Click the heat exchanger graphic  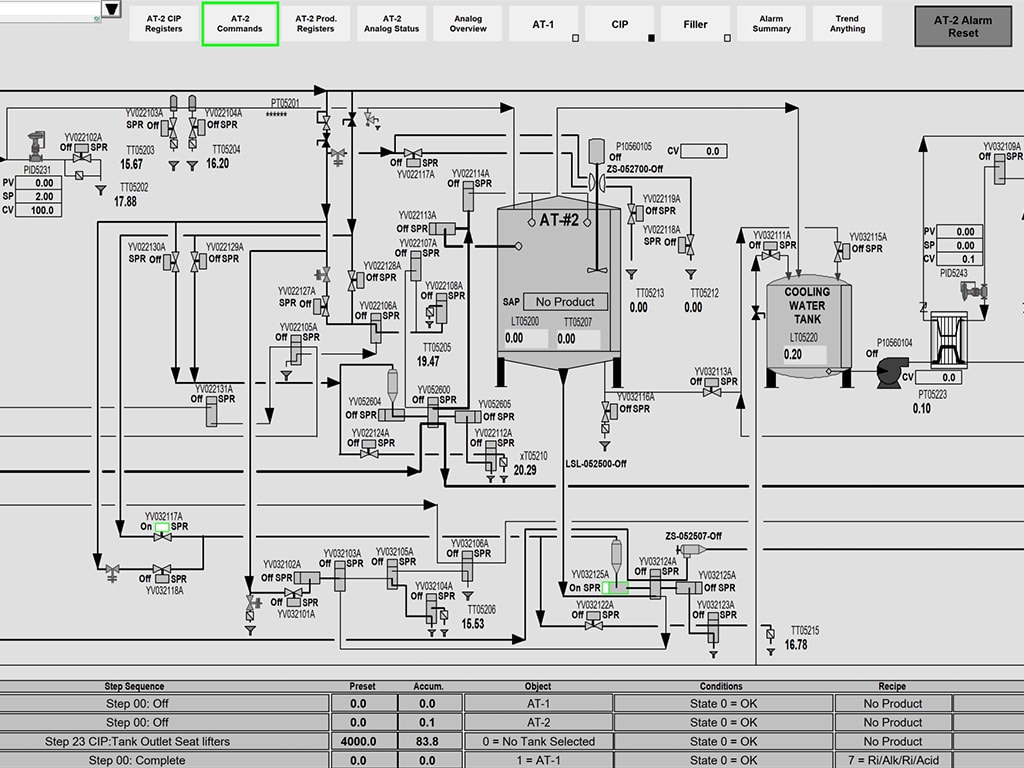pyautogui.click(x=949, y=340)
